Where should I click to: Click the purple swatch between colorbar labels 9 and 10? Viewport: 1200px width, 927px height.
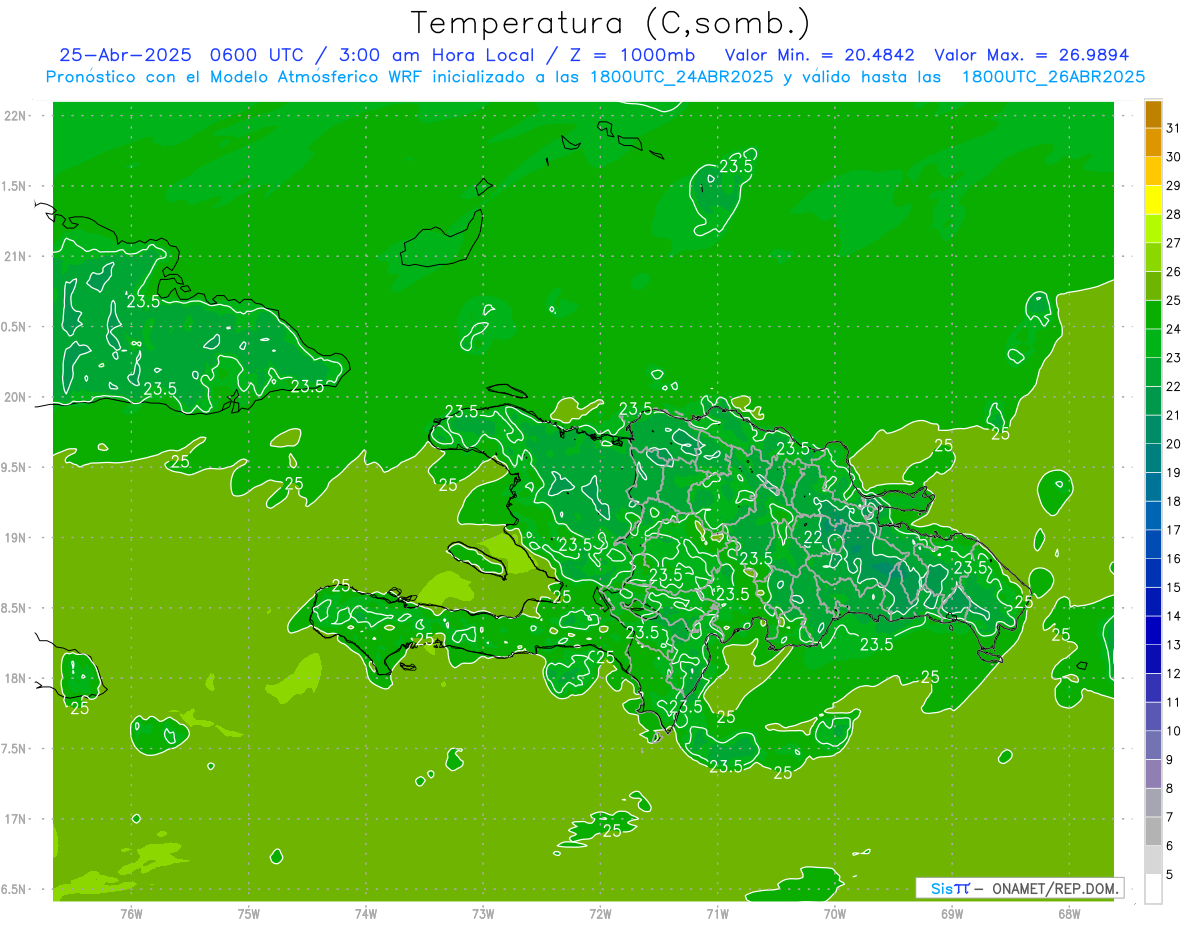[1153, 745]
